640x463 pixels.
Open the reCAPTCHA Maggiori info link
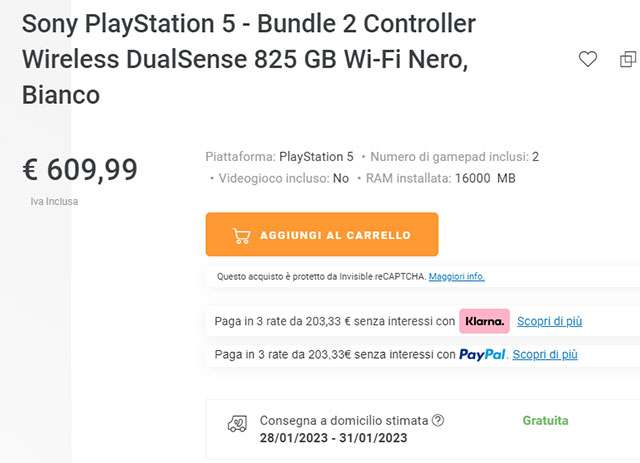[456, 276]
